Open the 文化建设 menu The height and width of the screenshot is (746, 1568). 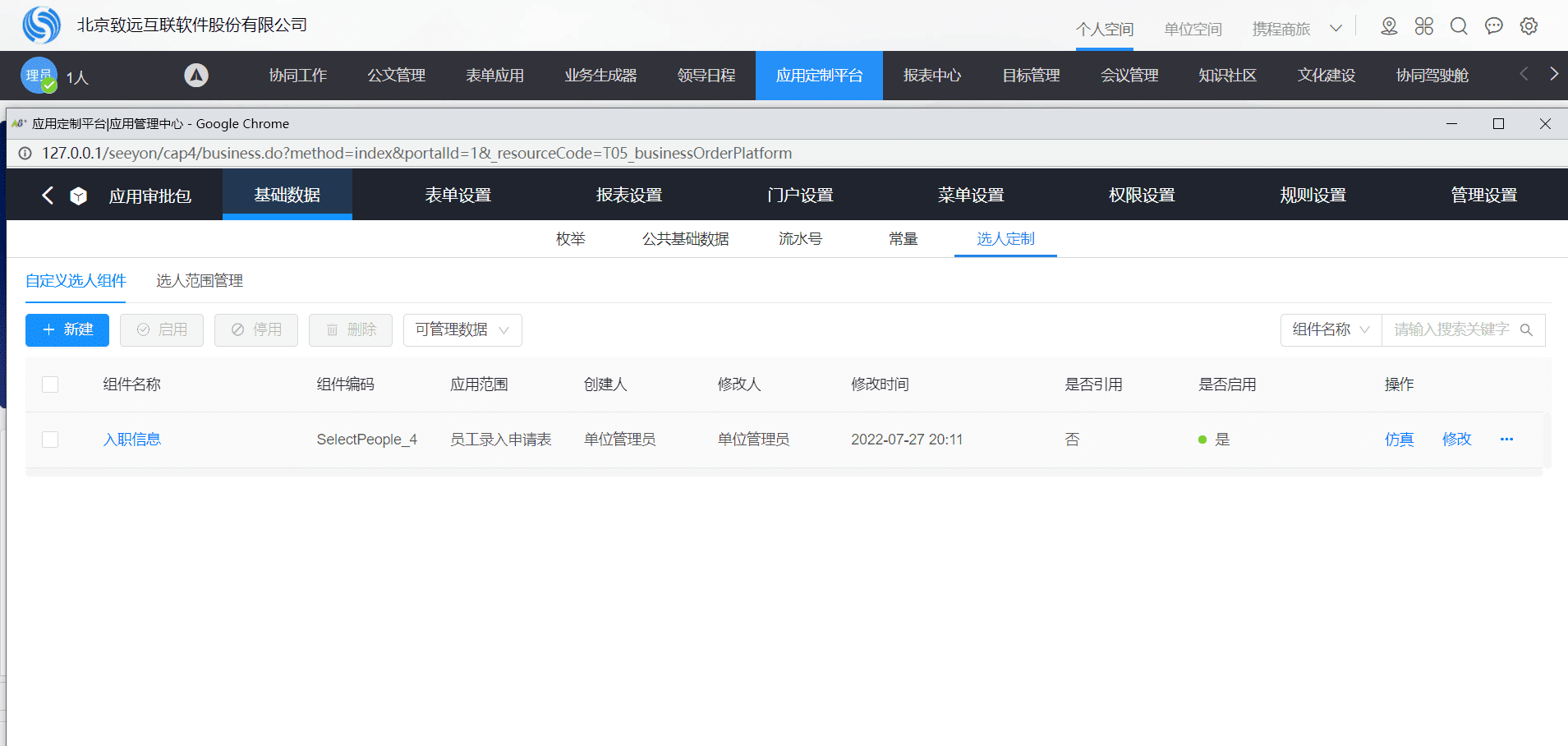1327,76
